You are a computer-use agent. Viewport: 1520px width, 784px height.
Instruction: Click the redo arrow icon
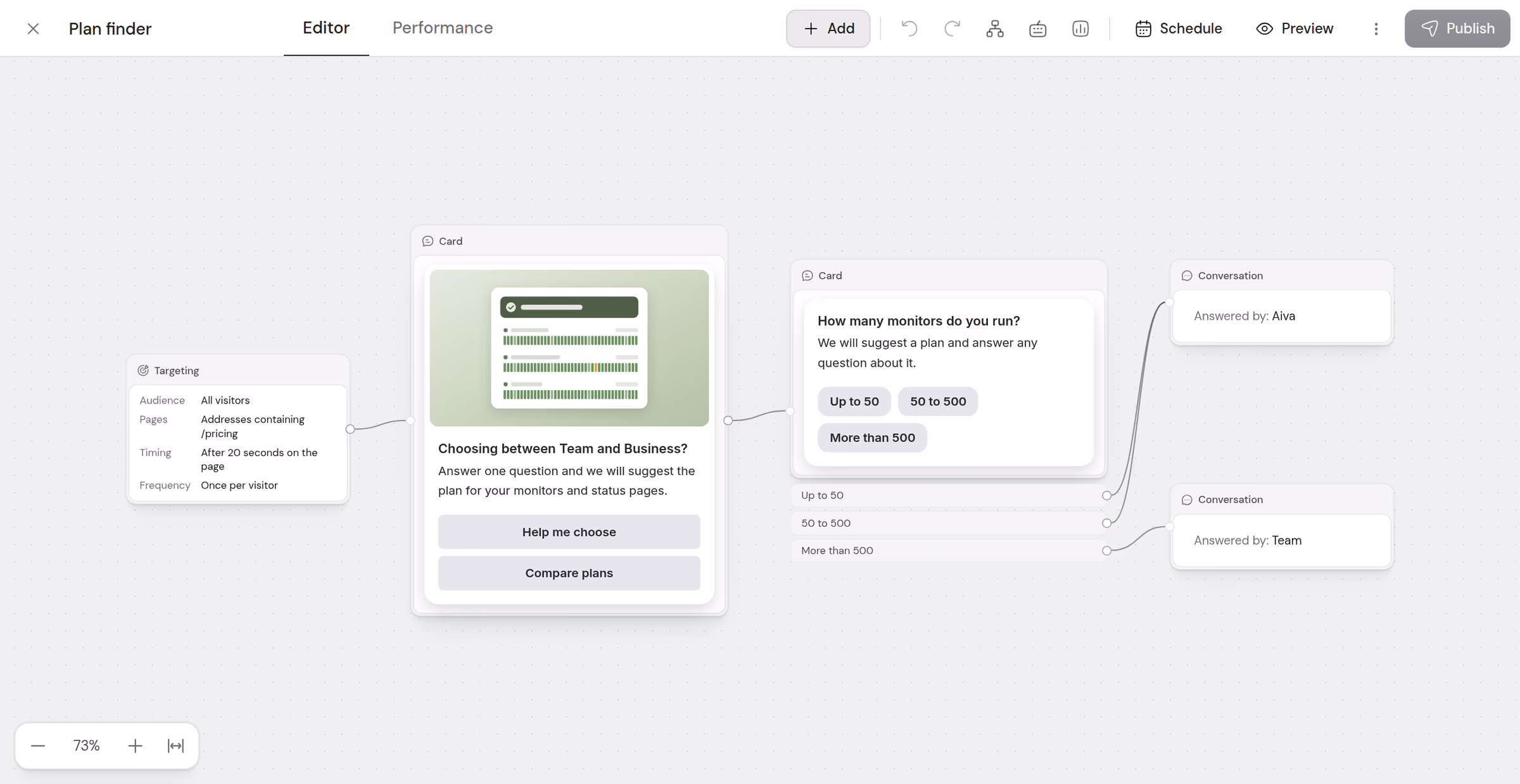pyautogui.click(x=952, y=28)
